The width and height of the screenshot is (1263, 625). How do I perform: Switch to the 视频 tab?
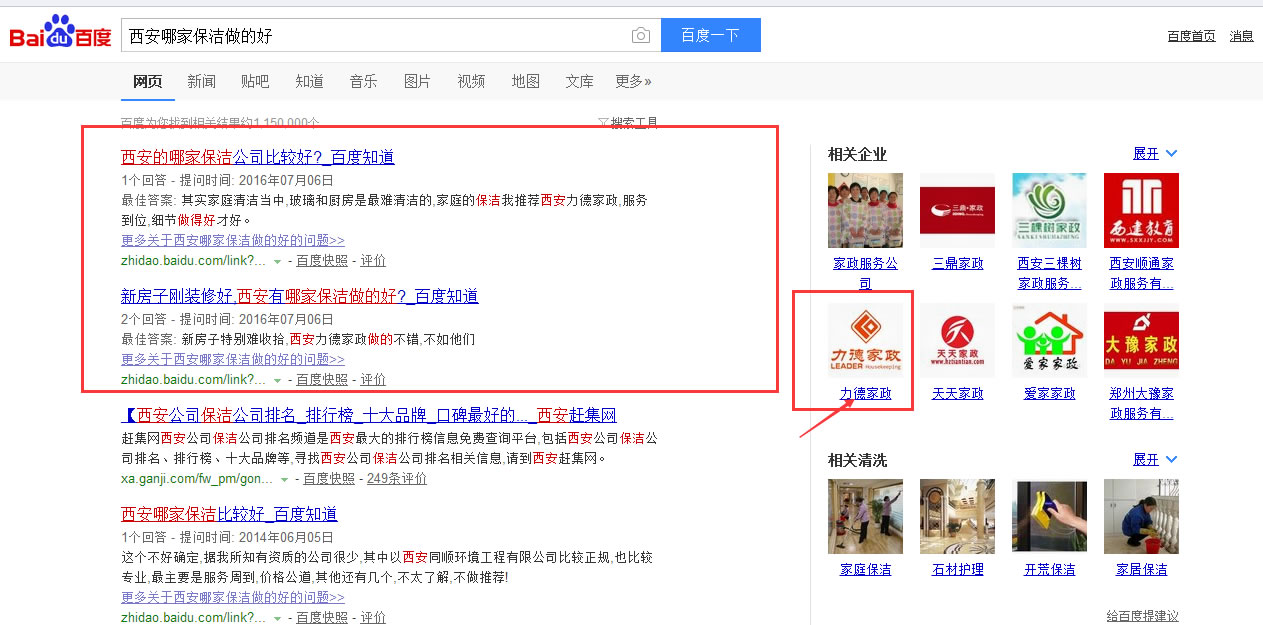point(471,81)
